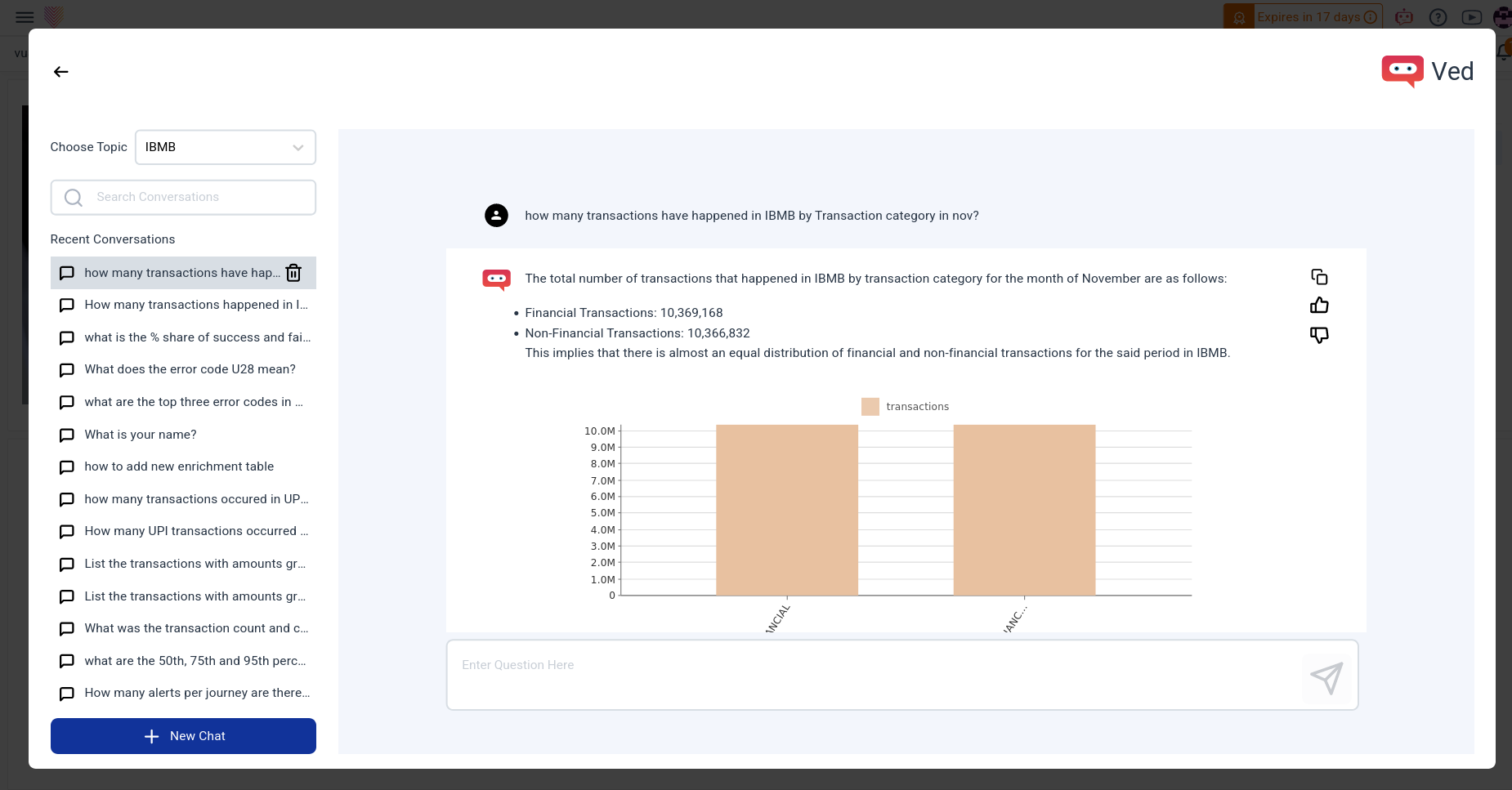Open 'What is your name?' conversation
The width and height of the screenshot is (1512, 790).
[141, 435]
